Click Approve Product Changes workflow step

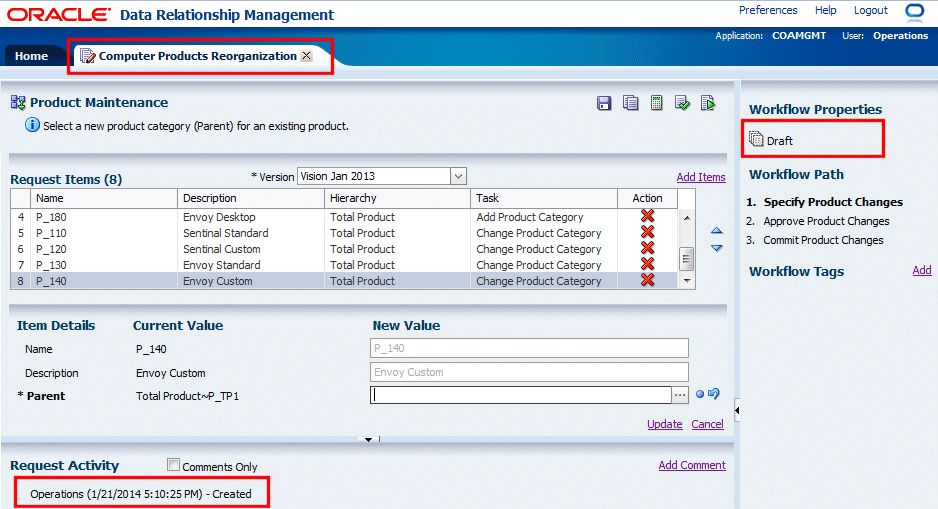click(x=826, y=221)
